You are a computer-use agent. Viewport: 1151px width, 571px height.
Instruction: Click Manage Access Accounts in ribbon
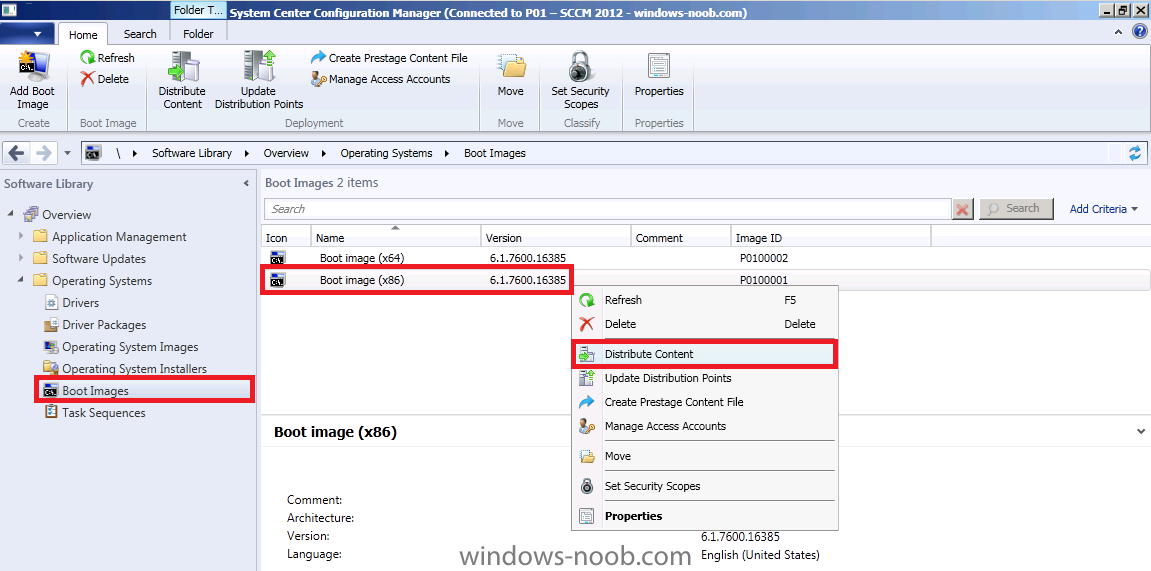click(x=380, y=79)
